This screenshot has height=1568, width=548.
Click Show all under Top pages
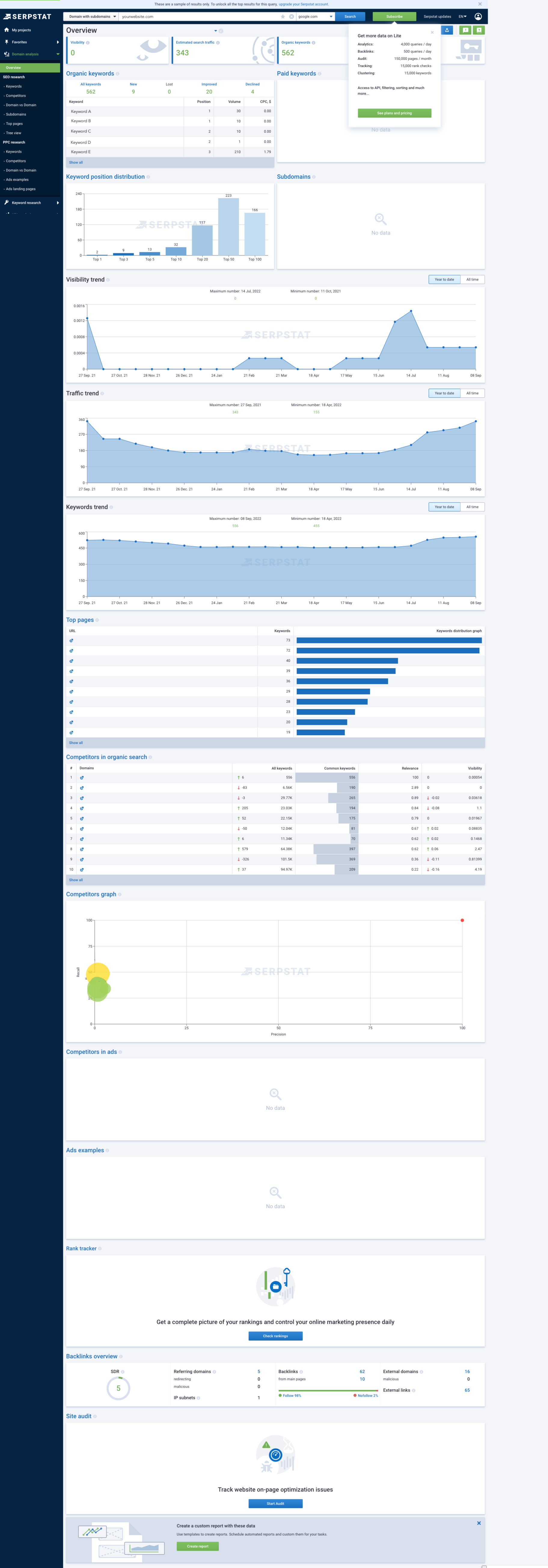76,742
